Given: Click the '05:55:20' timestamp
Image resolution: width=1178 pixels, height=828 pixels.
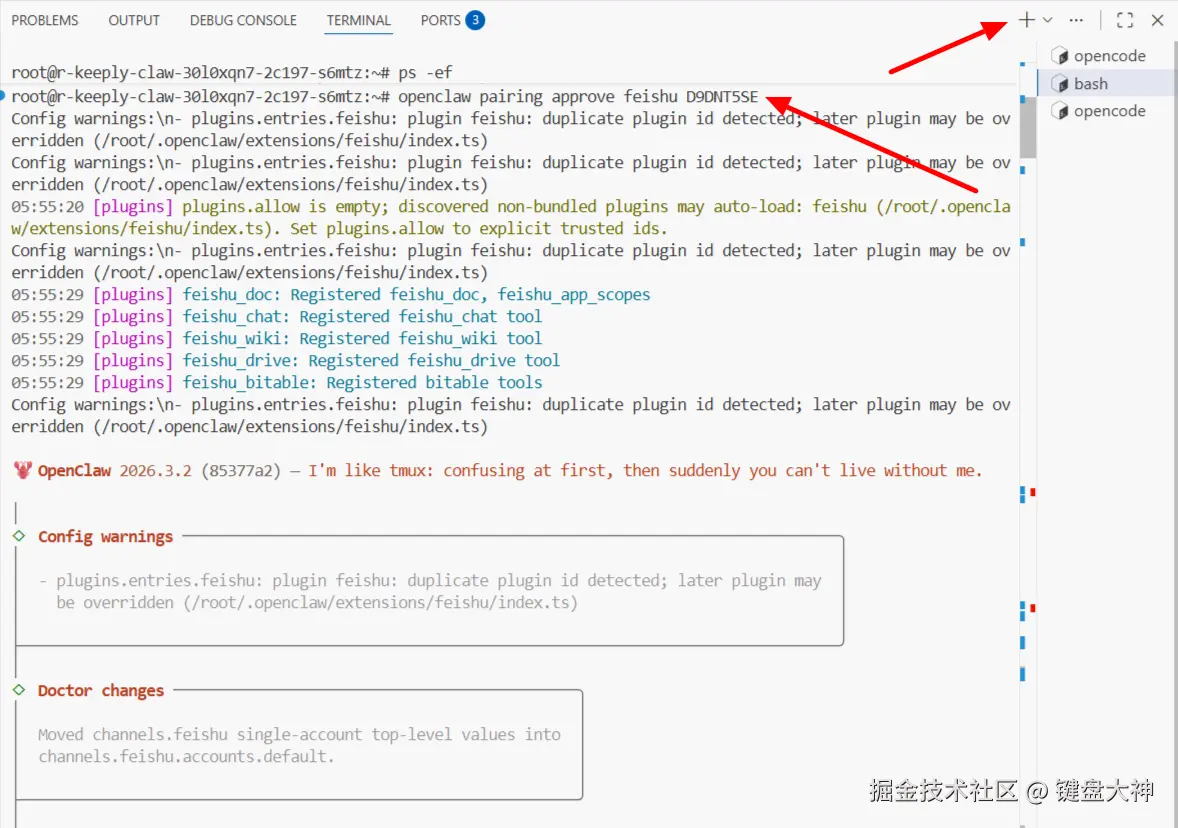Looking at the screenshot, I should [47, 207].
